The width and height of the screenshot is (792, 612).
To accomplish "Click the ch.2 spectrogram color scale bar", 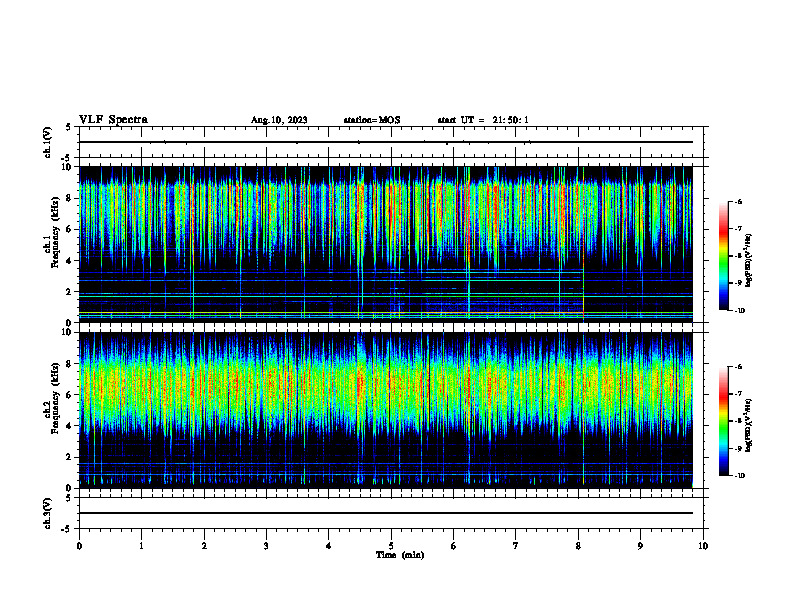I will [724, 421].
